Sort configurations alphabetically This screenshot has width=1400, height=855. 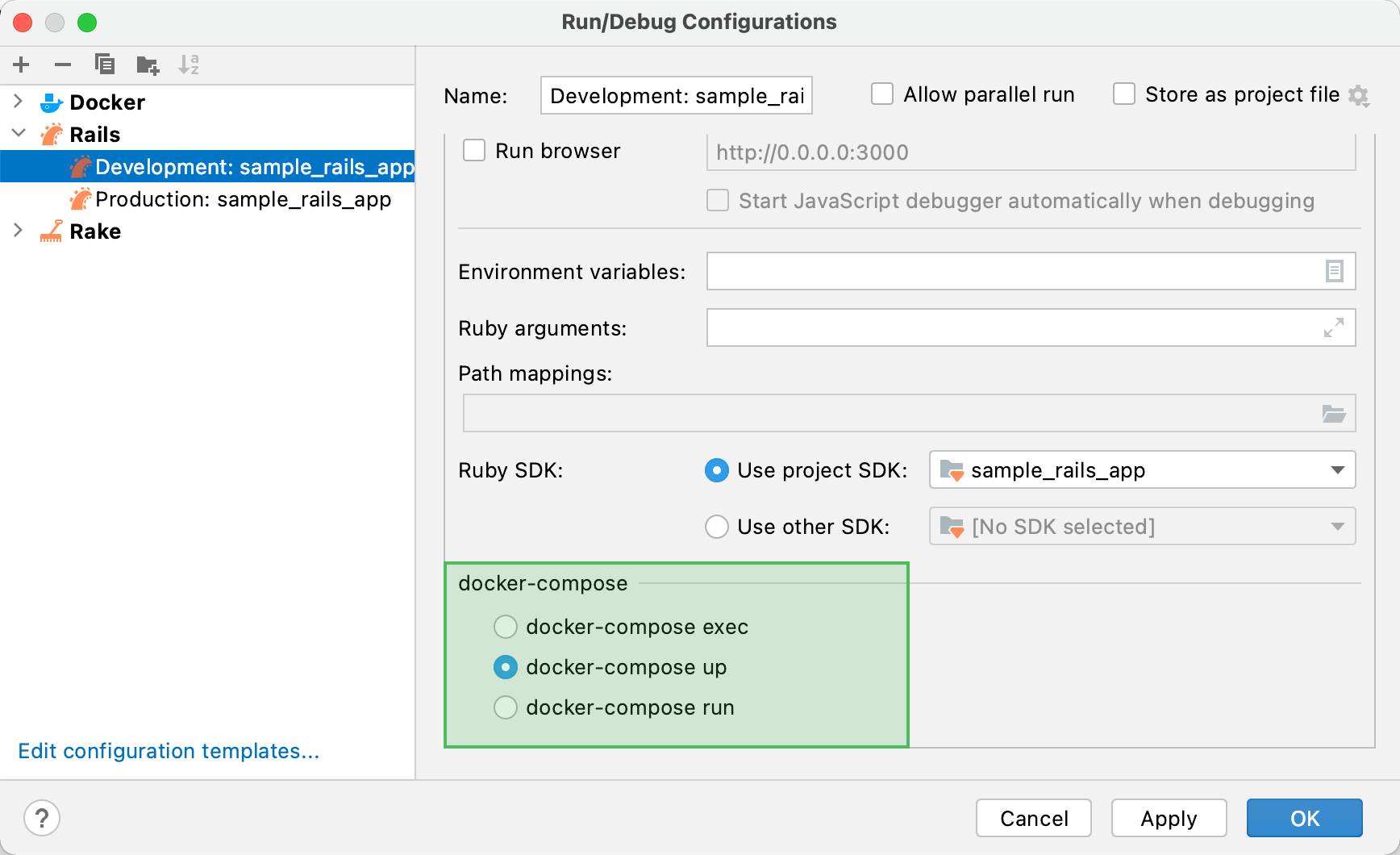[x=189, y=65]
